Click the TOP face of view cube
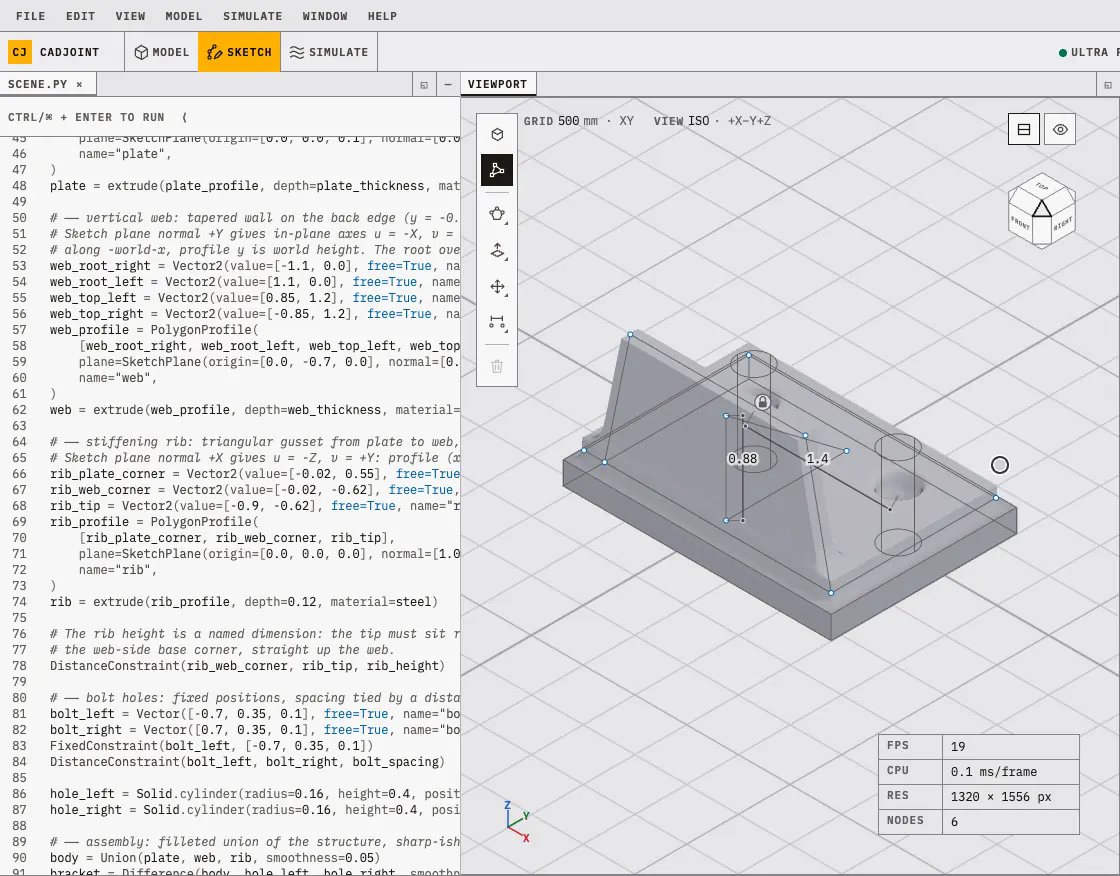 (x=1042, y=186)
